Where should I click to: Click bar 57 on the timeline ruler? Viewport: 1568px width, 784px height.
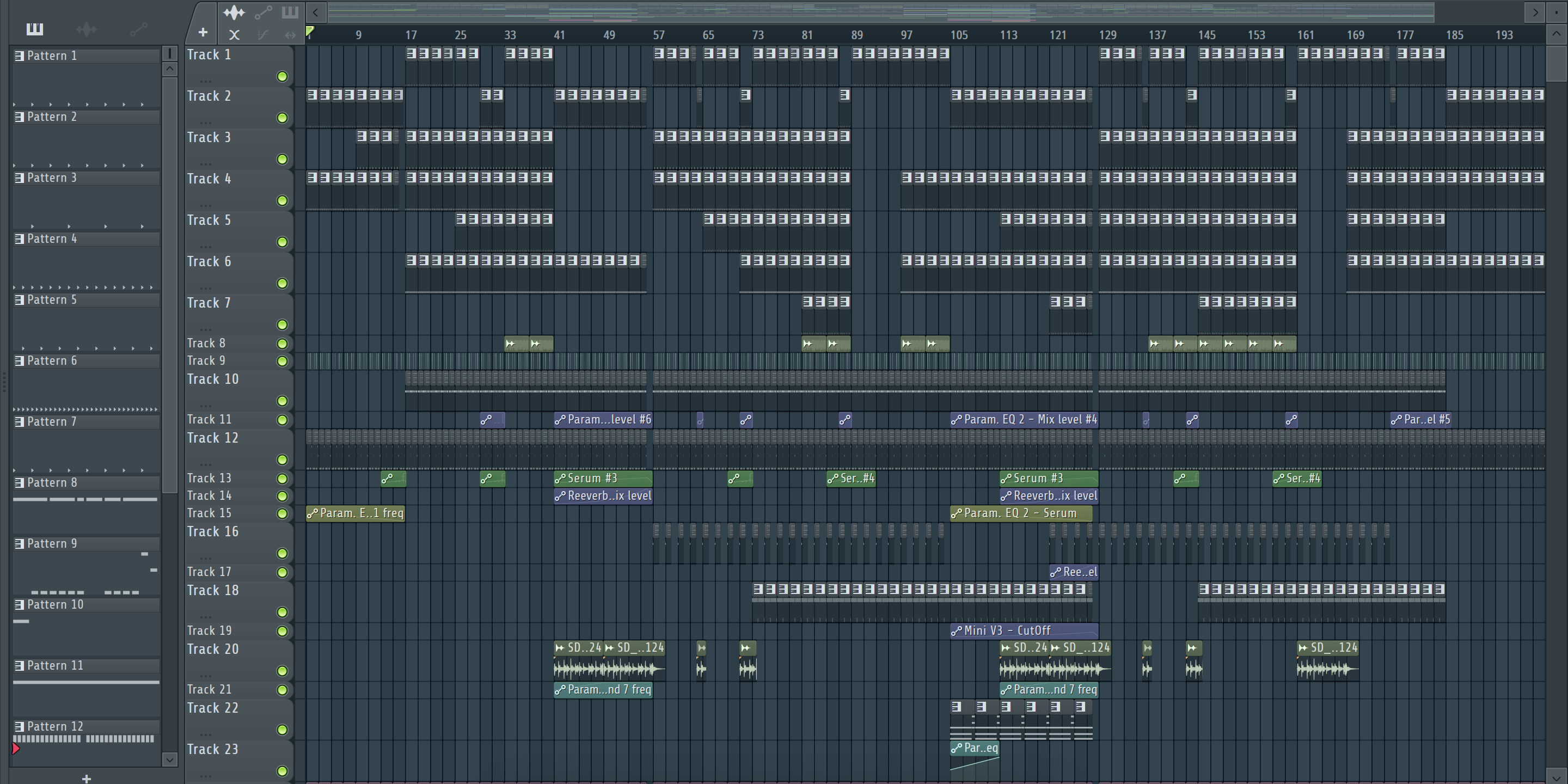pyautogui.click(x=659, y=35)
